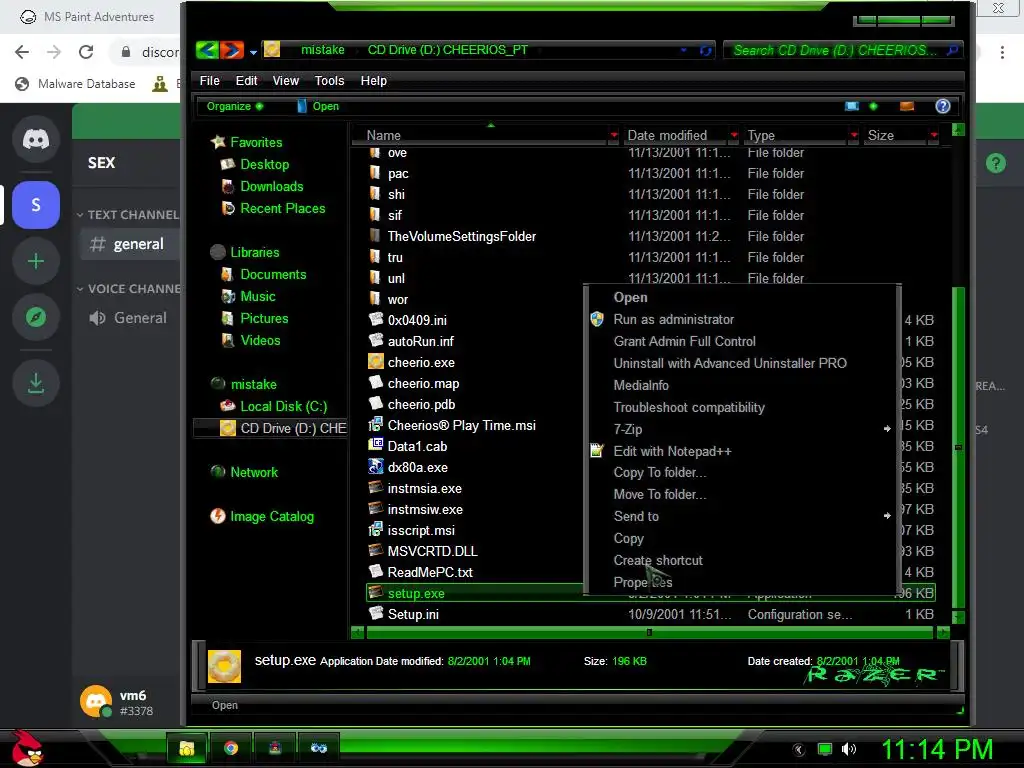Viewport: 1024px width, 768px height.
Task: Click the preview pane icon in toolbar
Action: [906, 106]
